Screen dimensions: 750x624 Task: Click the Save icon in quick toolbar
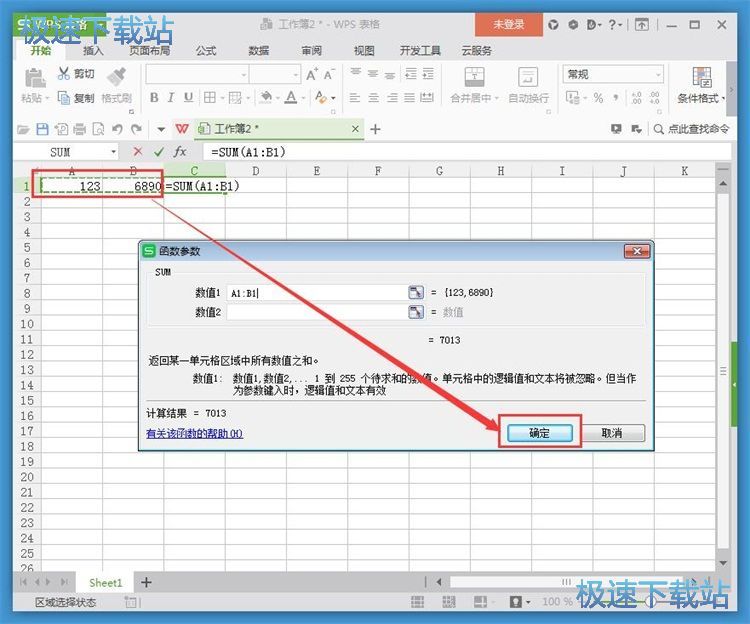(43, 129)
